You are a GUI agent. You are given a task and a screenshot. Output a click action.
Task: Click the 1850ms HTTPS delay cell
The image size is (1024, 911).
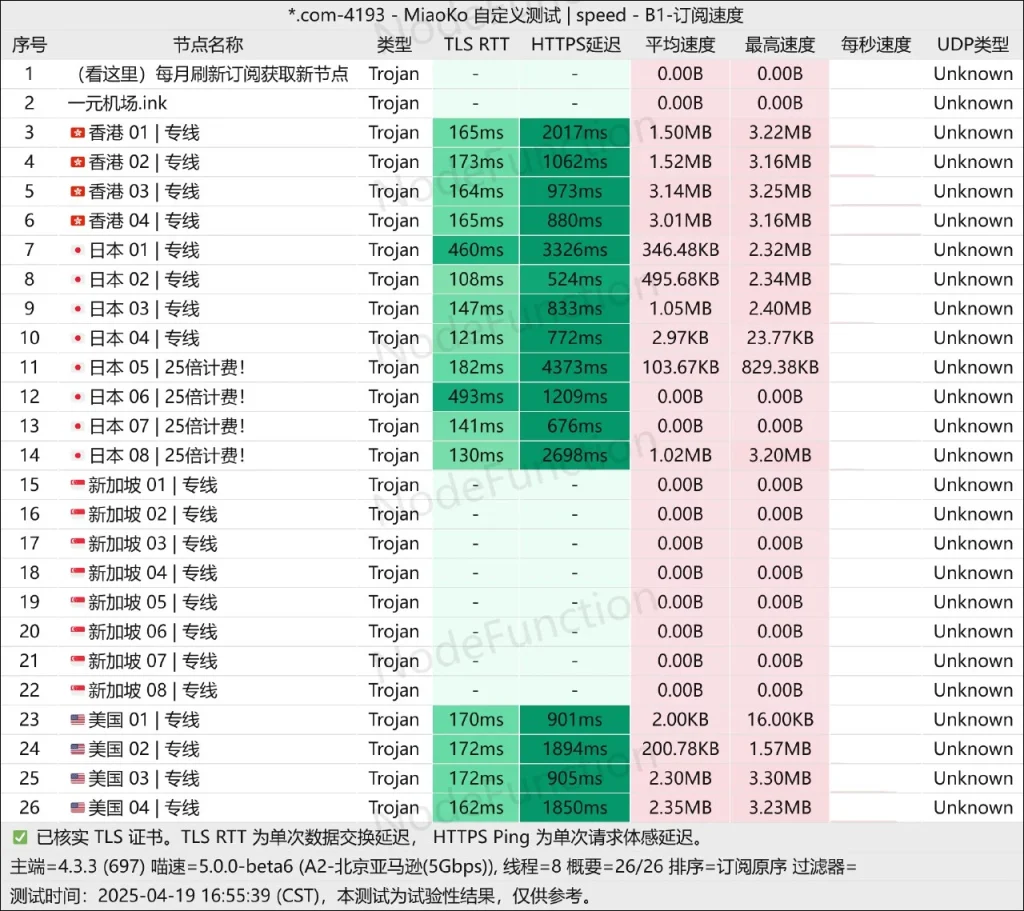575,808
